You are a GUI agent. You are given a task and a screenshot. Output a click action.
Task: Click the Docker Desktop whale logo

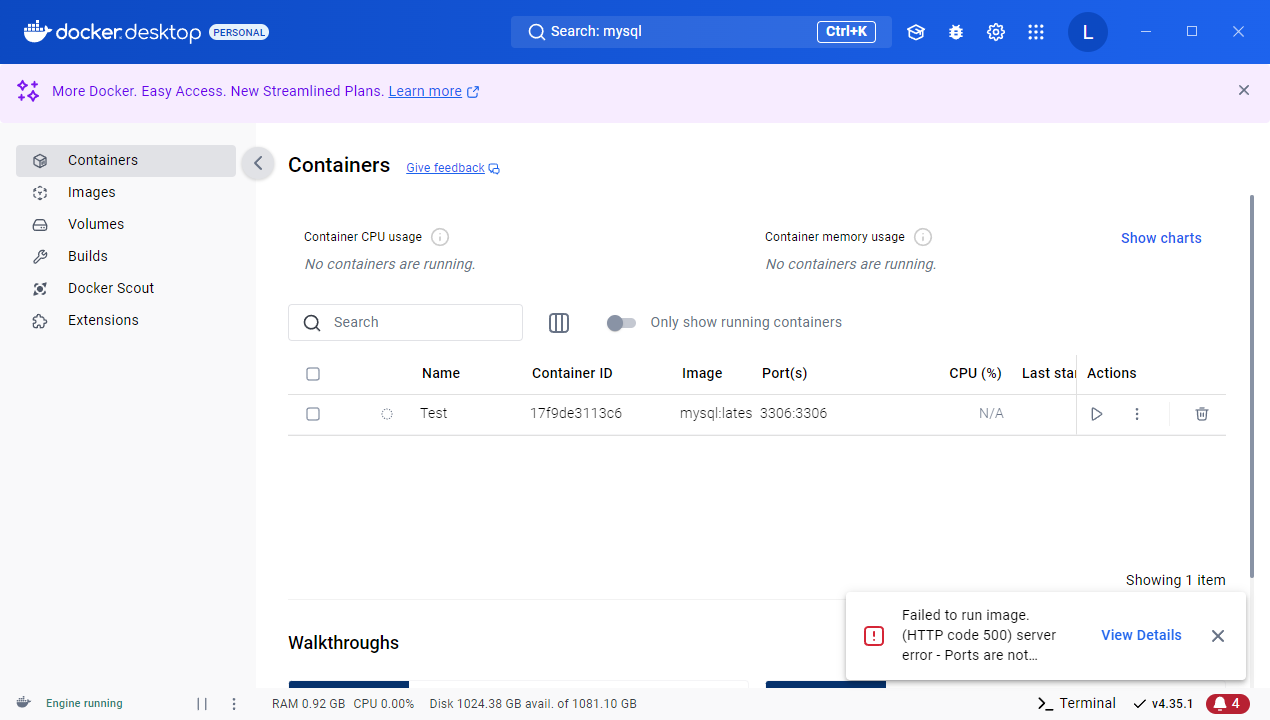pos(37,32)
